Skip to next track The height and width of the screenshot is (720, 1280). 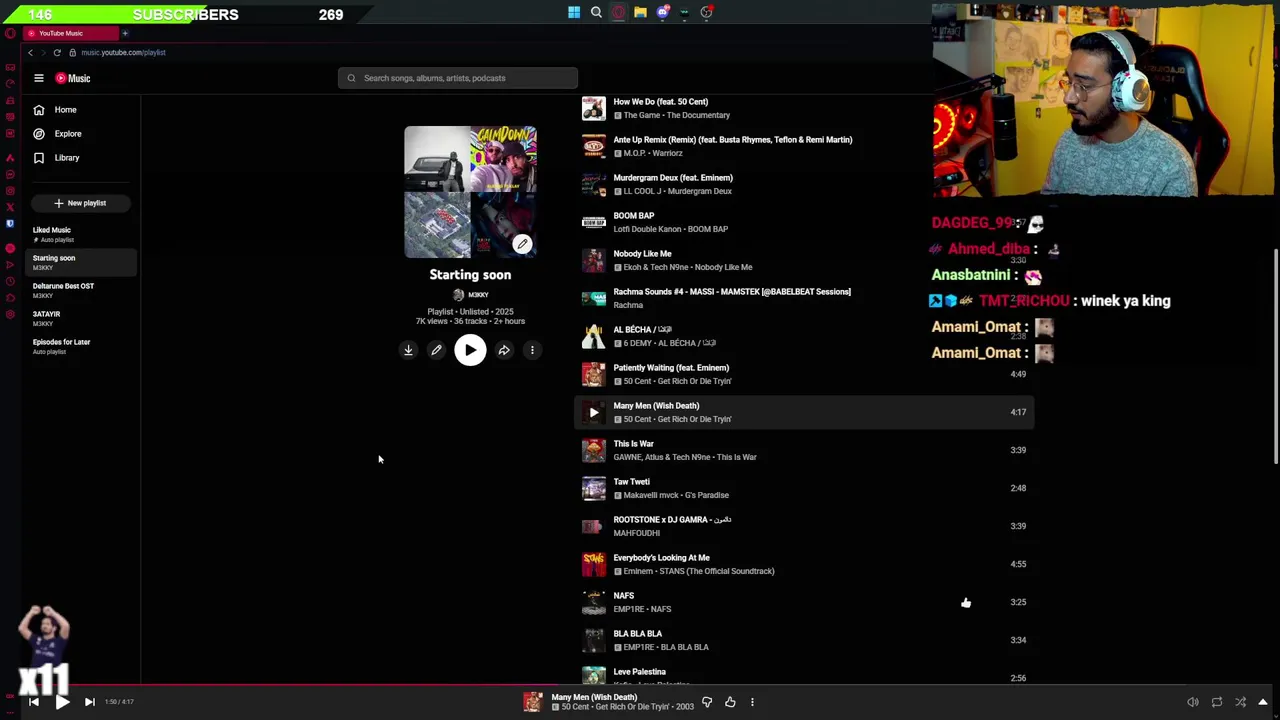pos(89,702)
